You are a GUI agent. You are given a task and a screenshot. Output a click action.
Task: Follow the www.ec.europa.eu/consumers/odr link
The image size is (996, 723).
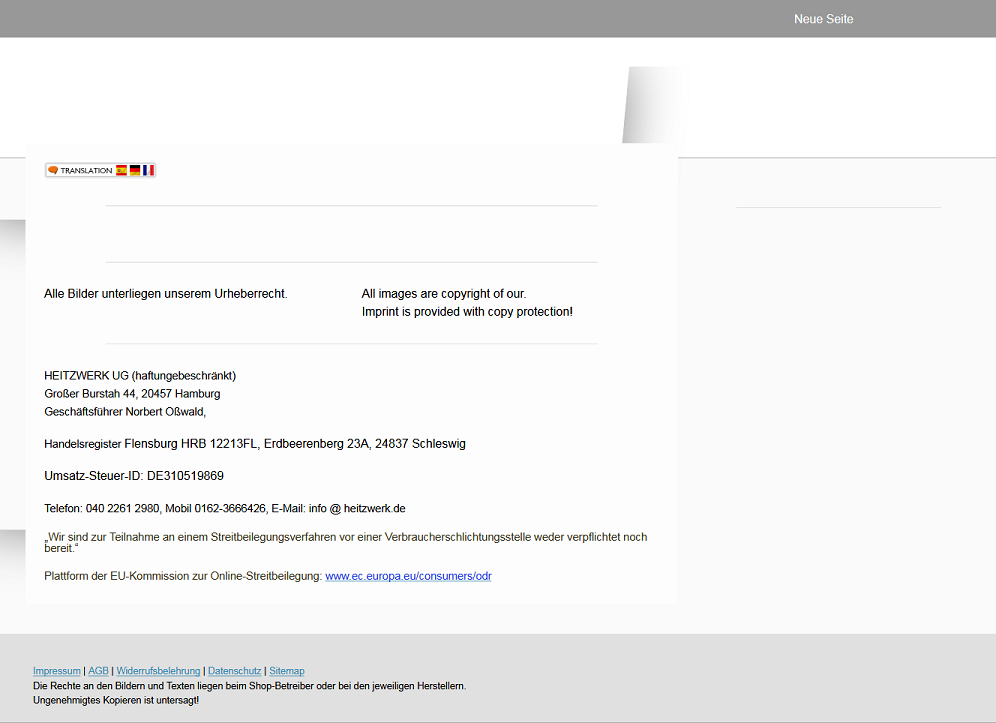(408, 576)
